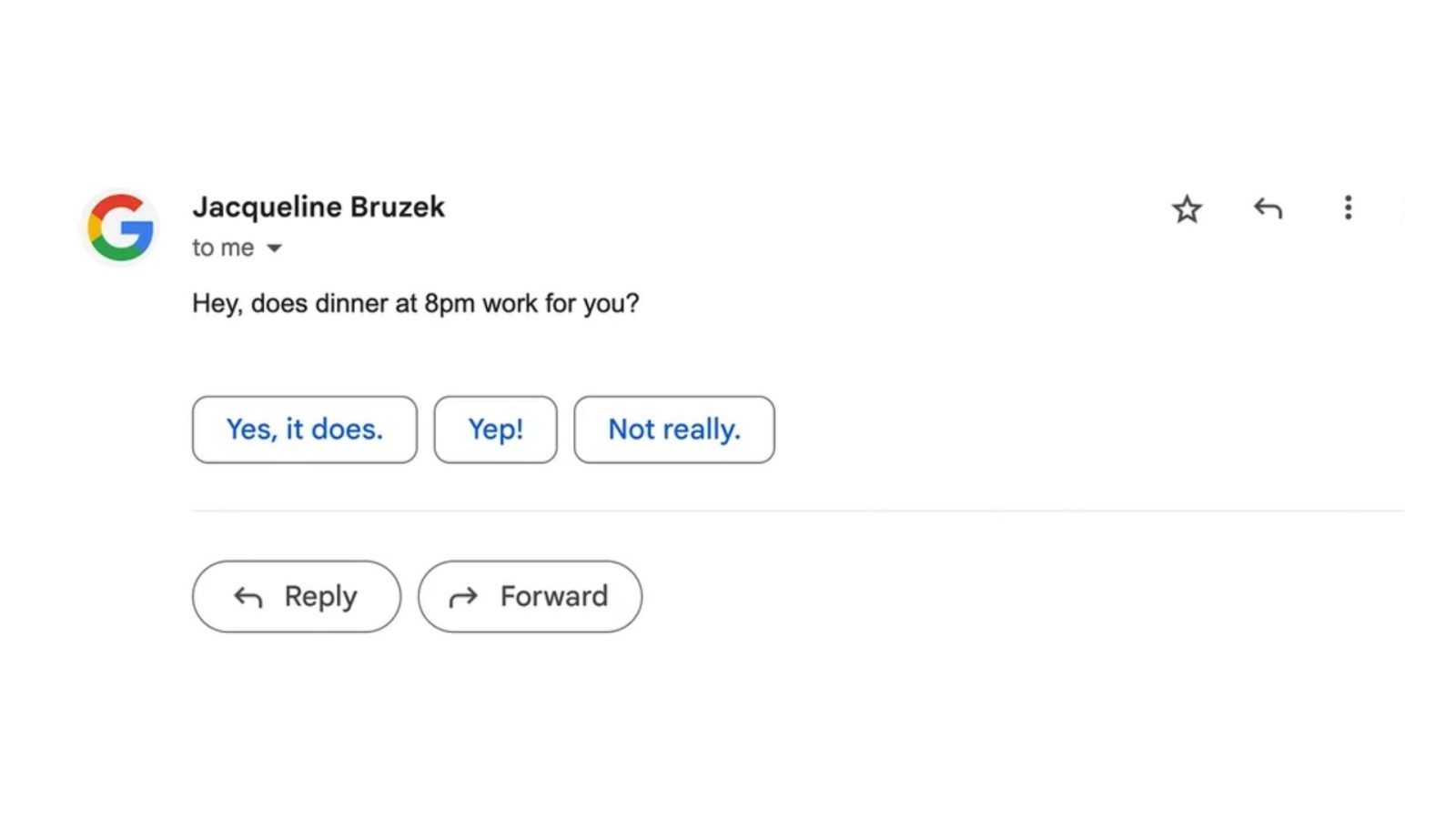The width and height of the screenshot is (1456, 819).
Task: Open the three-dot more options menu
Action: pyautogui.click(x=1348, y=208)
